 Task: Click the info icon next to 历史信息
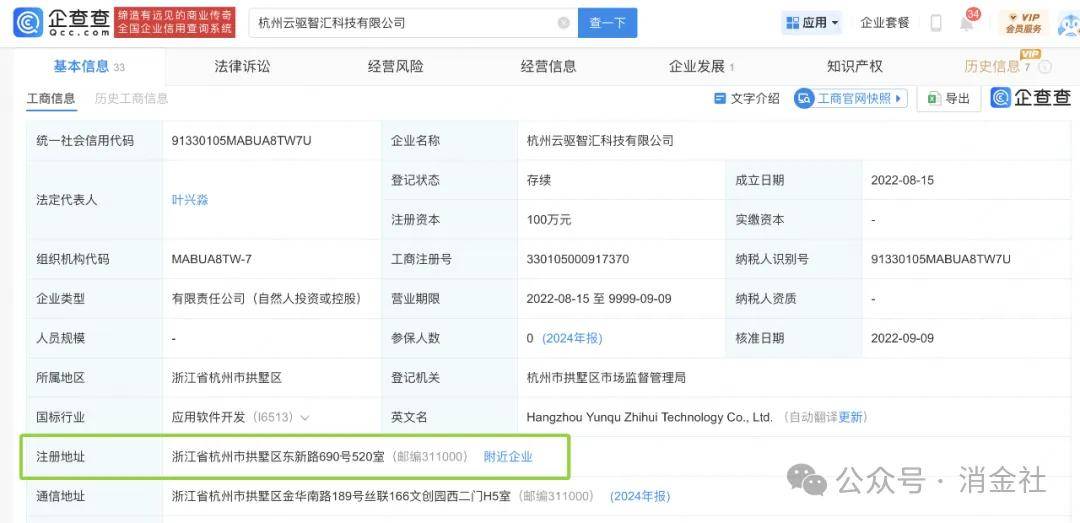(1045, 67)
